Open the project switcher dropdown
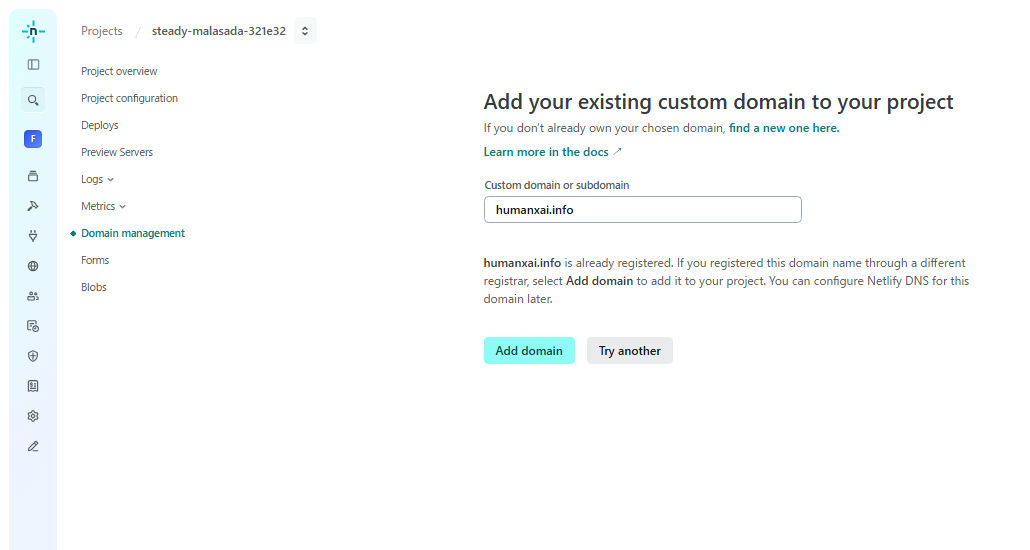Screen dimensions: 1030x550 click(305, 31)
